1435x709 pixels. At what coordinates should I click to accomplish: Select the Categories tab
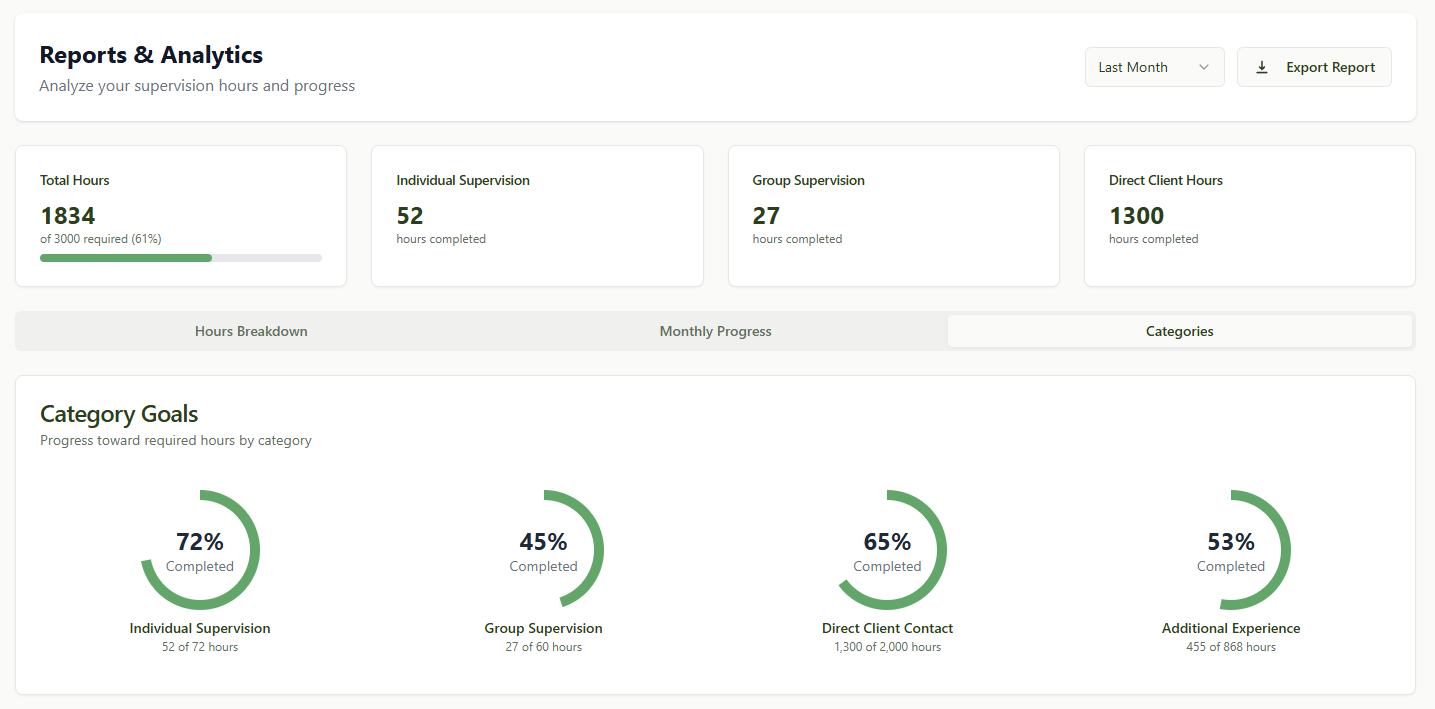click(x=1179, y=330)
